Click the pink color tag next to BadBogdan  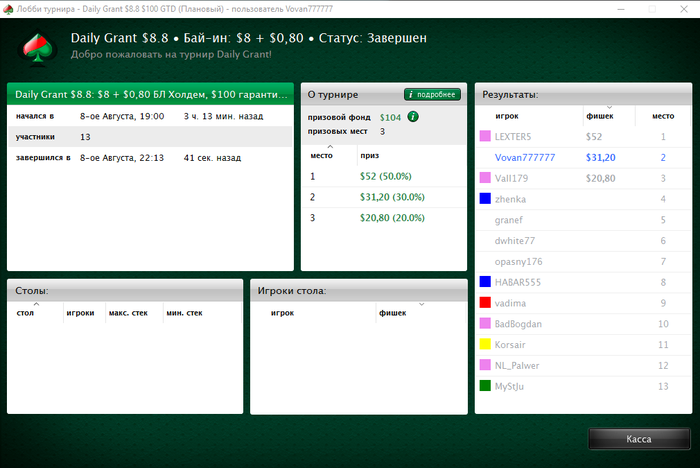pyautogui.click(x=485, y=323)
